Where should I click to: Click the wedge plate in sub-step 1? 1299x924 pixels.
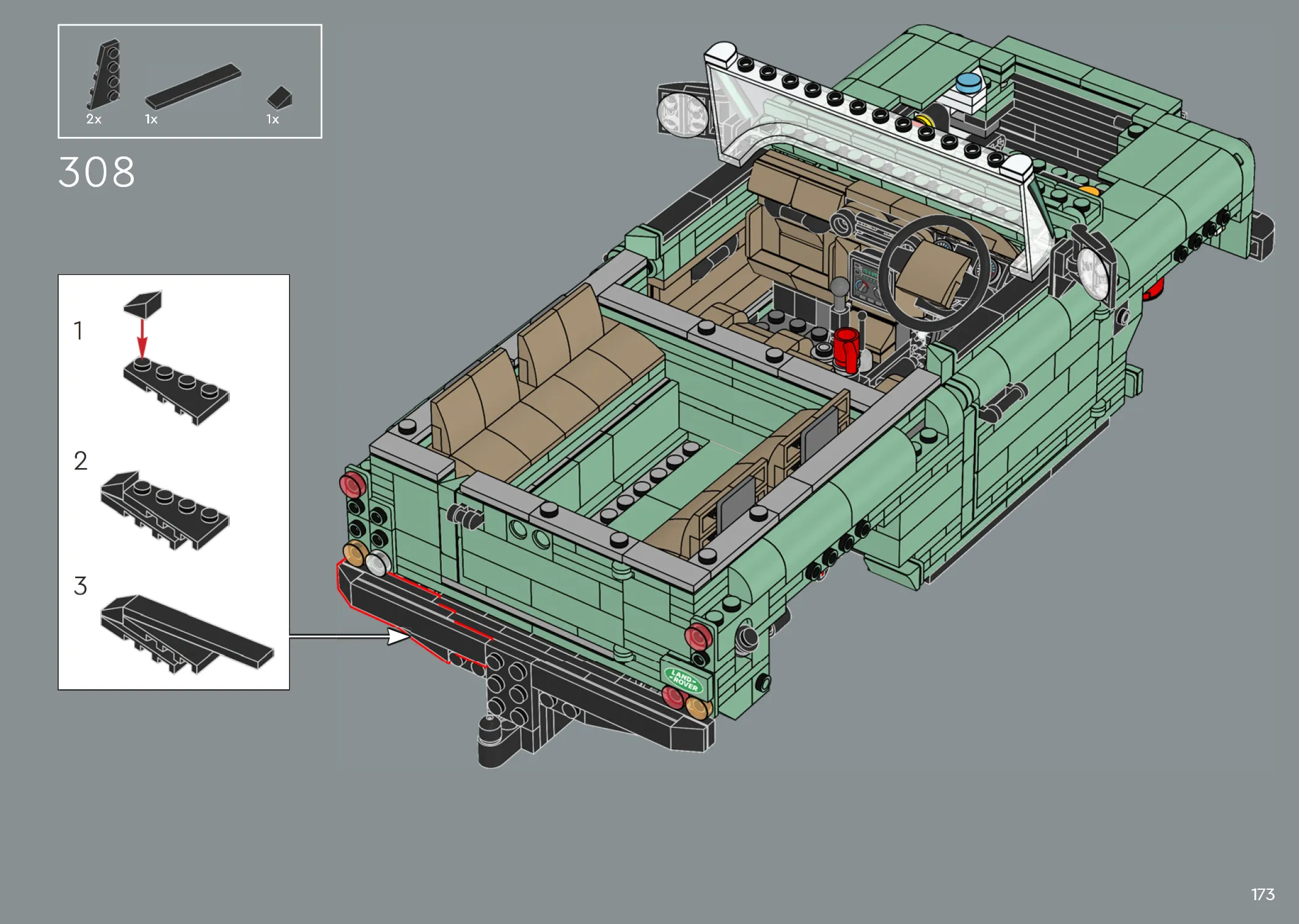176,391
